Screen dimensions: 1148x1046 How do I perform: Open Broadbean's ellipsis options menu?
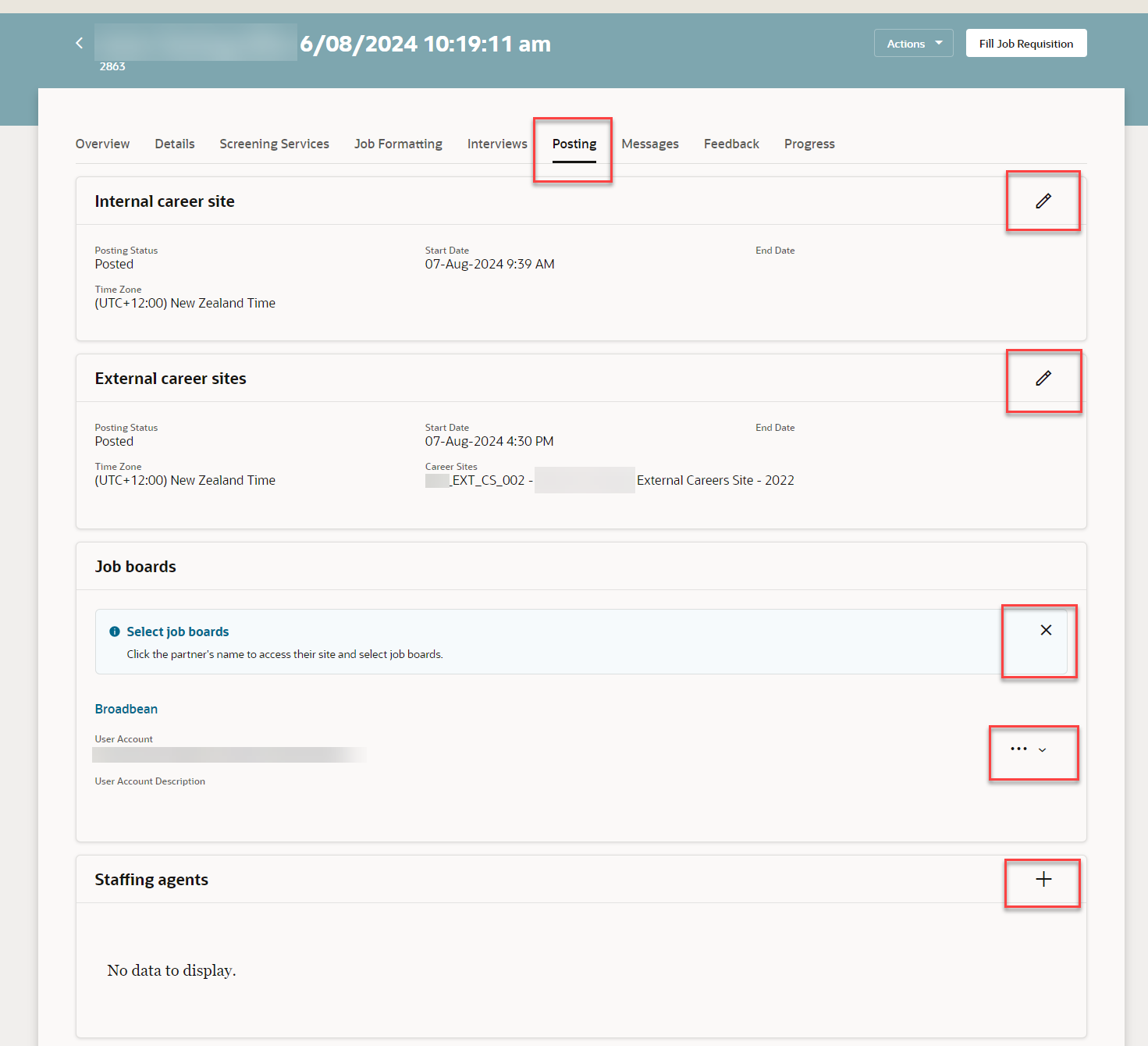[1018, 749]
